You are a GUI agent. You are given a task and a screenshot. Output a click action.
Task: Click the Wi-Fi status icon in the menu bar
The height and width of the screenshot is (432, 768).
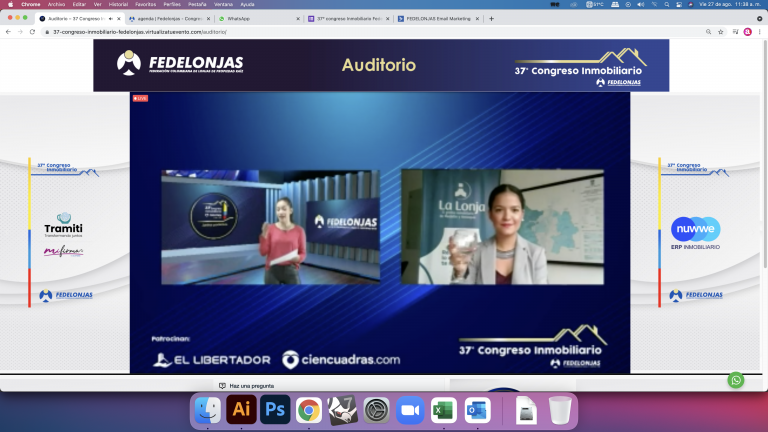654,4
